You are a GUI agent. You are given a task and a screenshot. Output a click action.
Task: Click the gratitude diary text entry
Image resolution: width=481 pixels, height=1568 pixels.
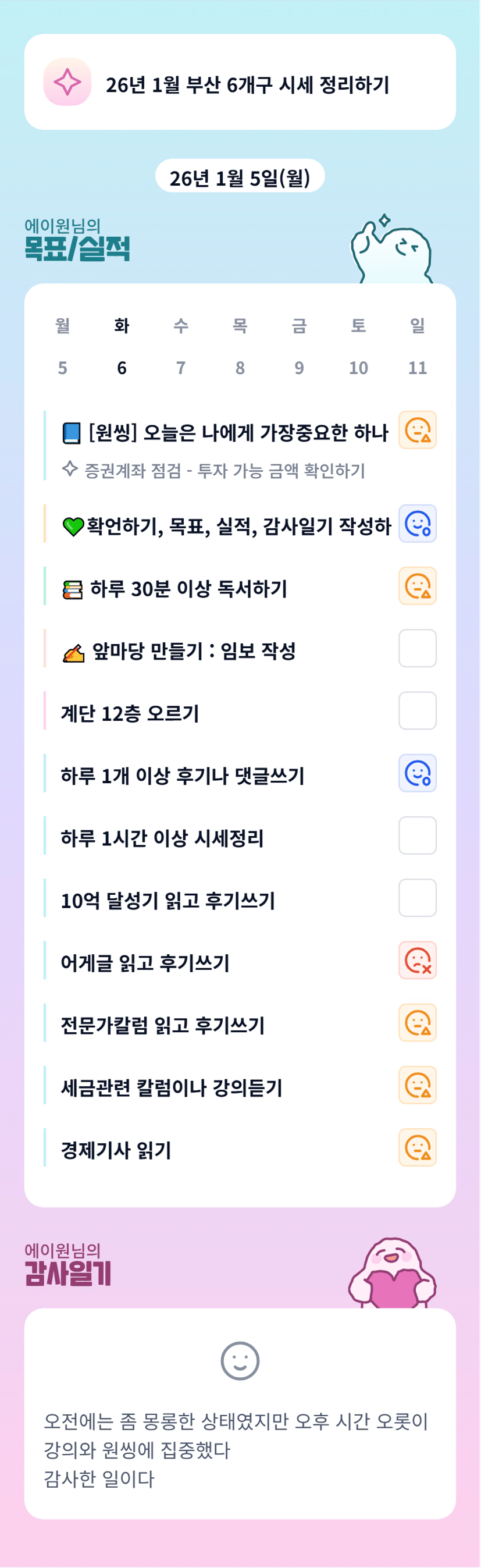pyautogui.click(x=237, y=1449)
